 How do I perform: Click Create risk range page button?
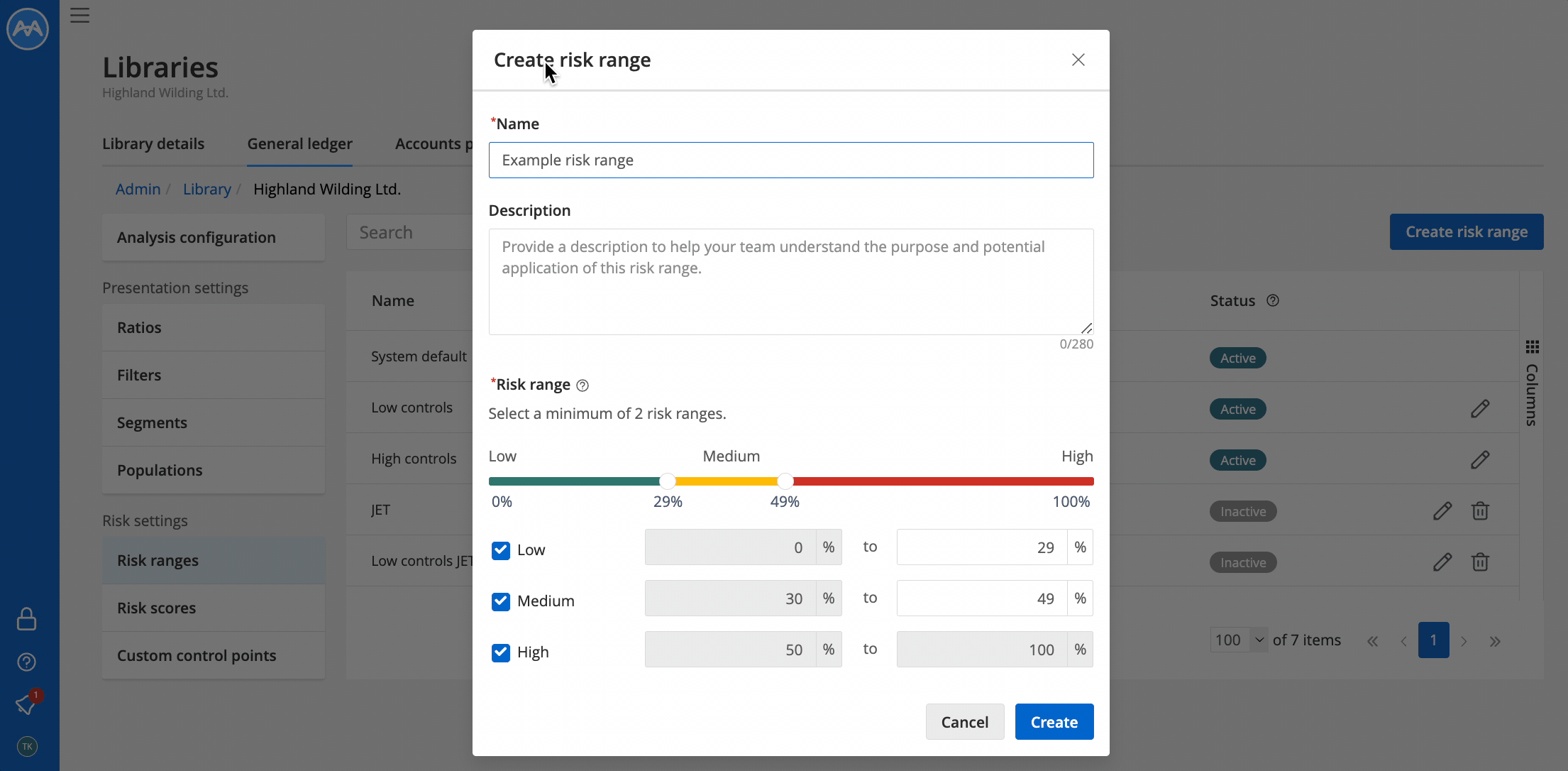1467,231
